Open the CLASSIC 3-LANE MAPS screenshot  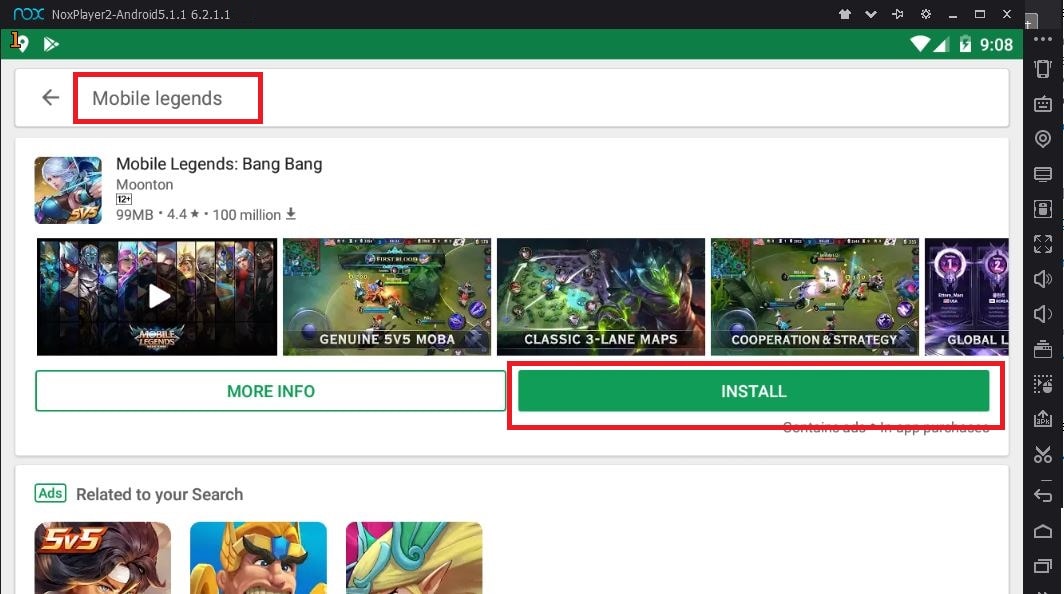pyautogui.click(x=601, y=297)
